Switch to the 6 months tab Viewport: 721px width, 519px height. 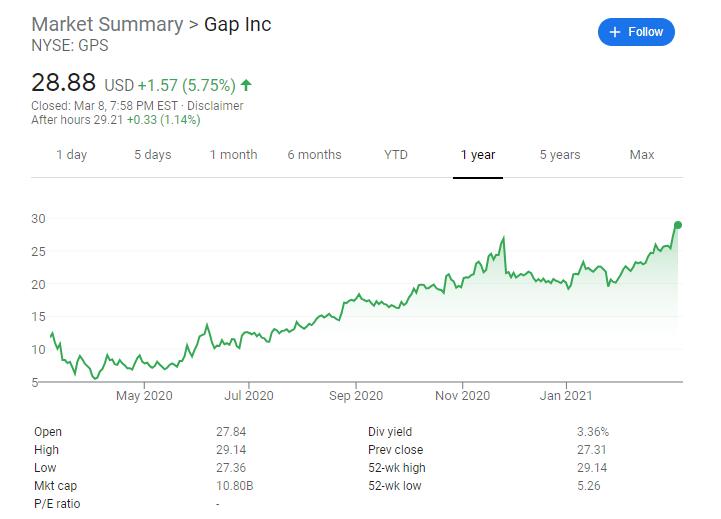click(314, 155)
